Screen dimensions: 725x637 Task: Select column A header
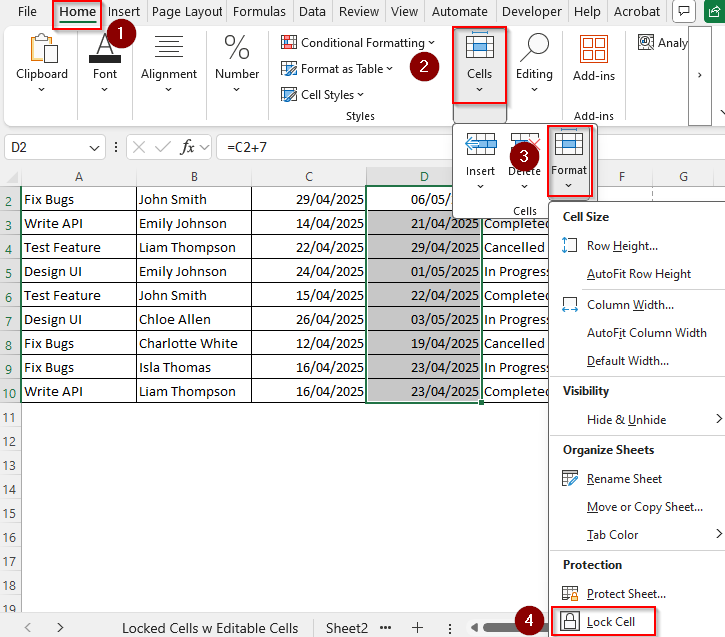(x=79, y=177)
